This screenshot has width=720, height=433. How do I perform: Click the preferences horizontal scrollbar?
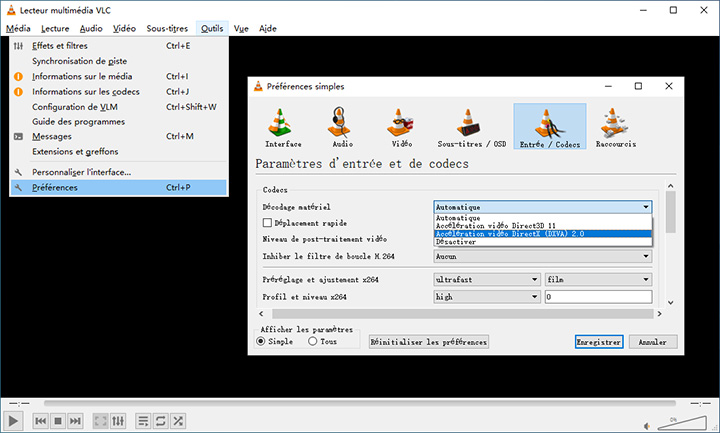coord(462,314)
